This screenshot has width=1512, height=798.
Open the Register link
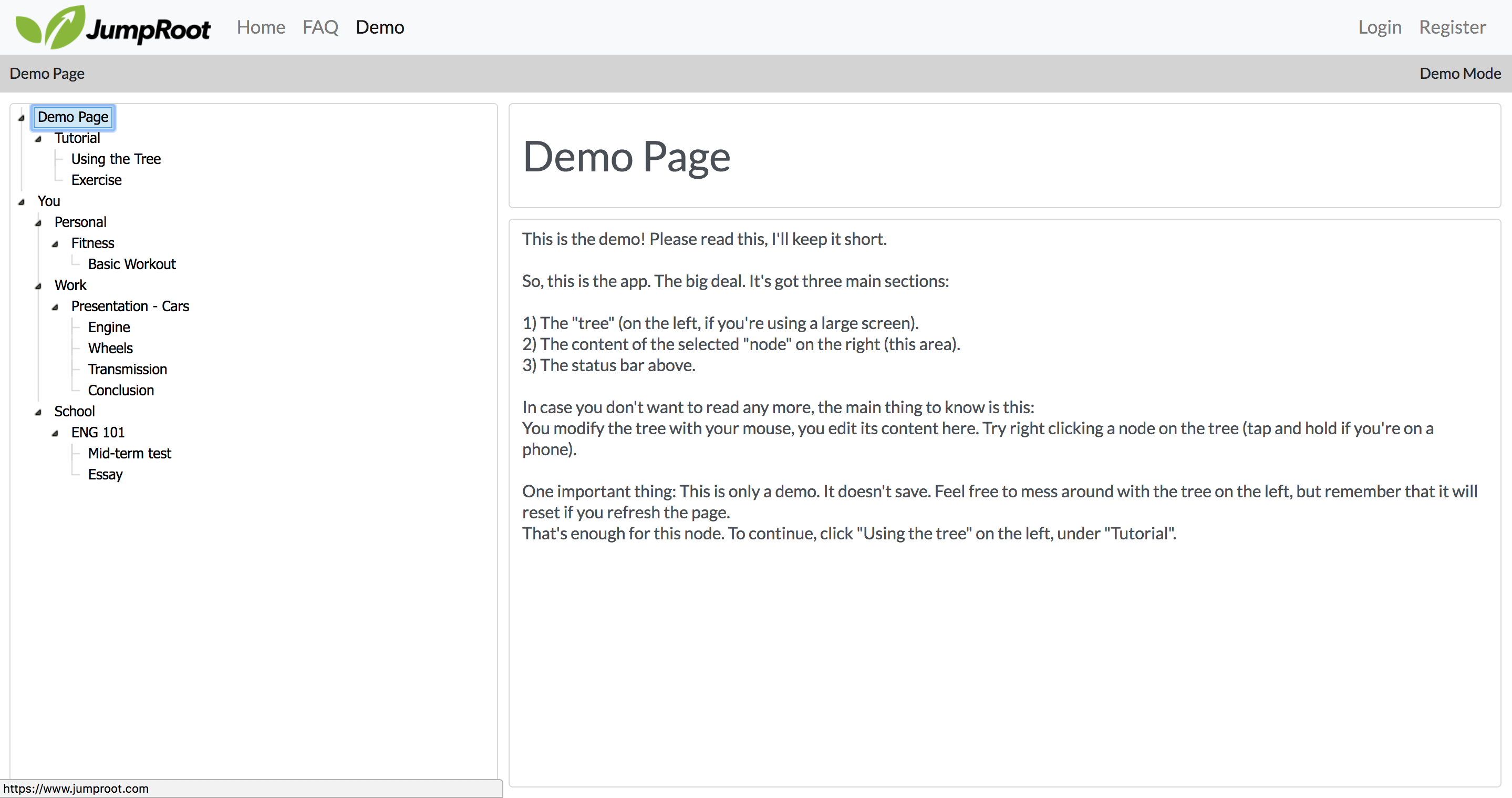pos(1452,27)
